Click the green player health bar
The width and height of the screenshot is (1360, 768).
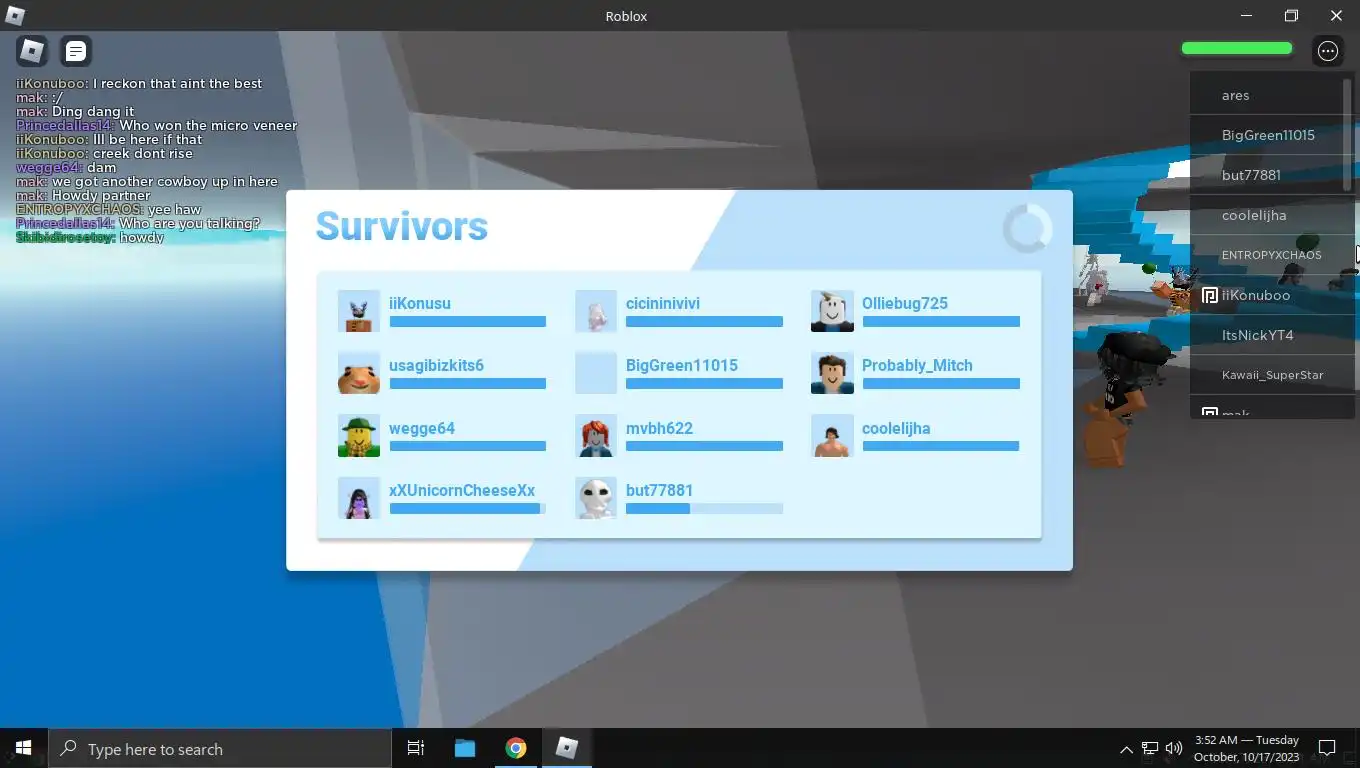point(1237,48)
